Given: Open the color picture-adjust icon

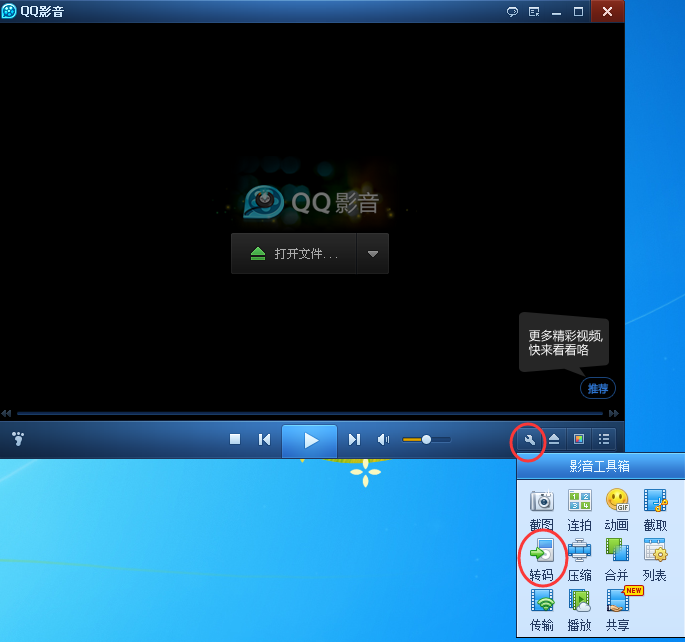Looking at the screenshot, I should pos(579,439).
